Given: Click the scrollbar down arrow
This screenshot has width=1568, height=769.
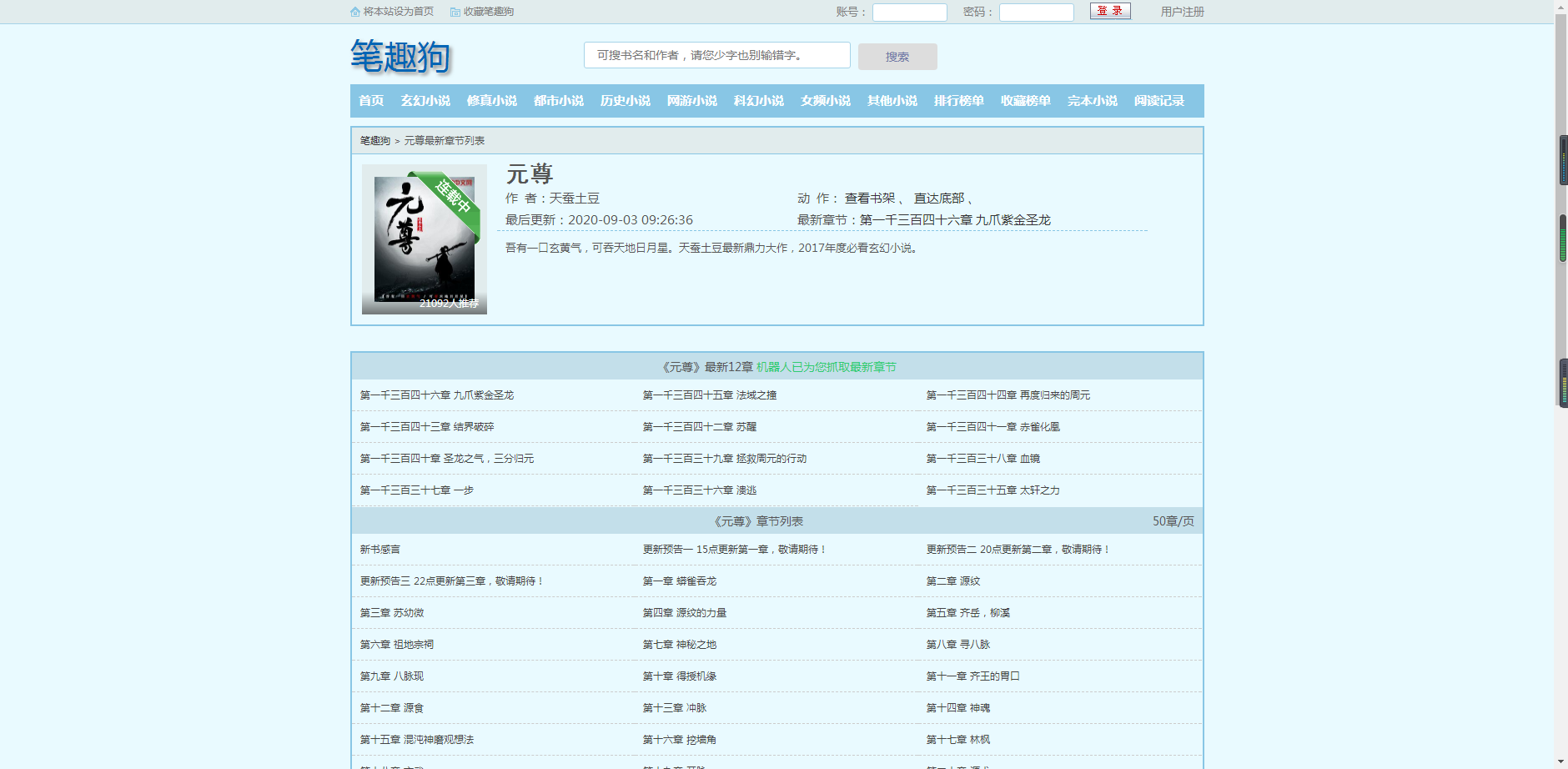Looking at the screenshot, I should [1560, 761].
